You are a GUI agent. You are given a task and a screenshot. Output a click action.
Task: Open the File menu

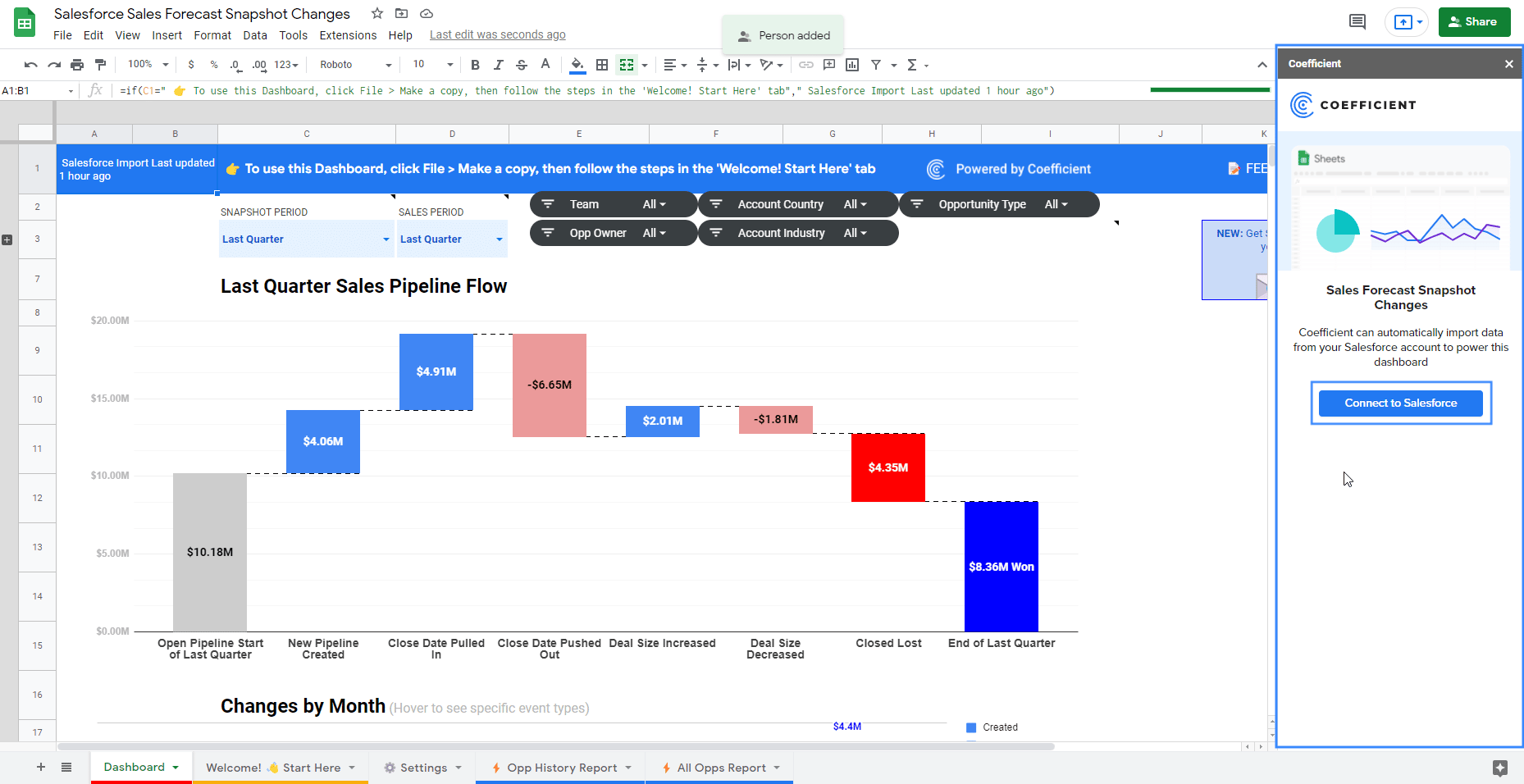62,35
